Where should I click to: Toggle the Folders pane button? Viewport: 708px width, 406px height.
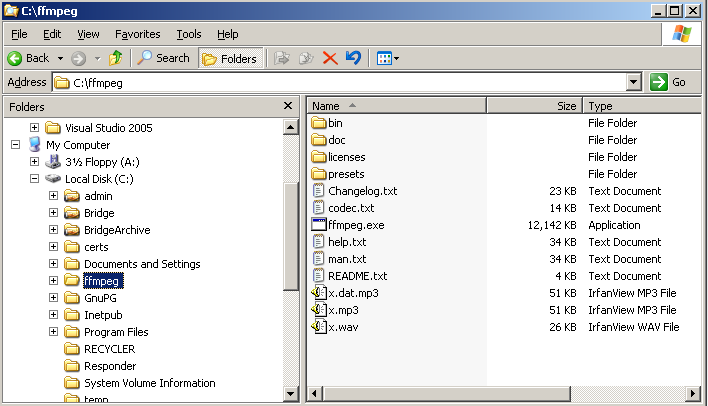click(x=230, y=58)
